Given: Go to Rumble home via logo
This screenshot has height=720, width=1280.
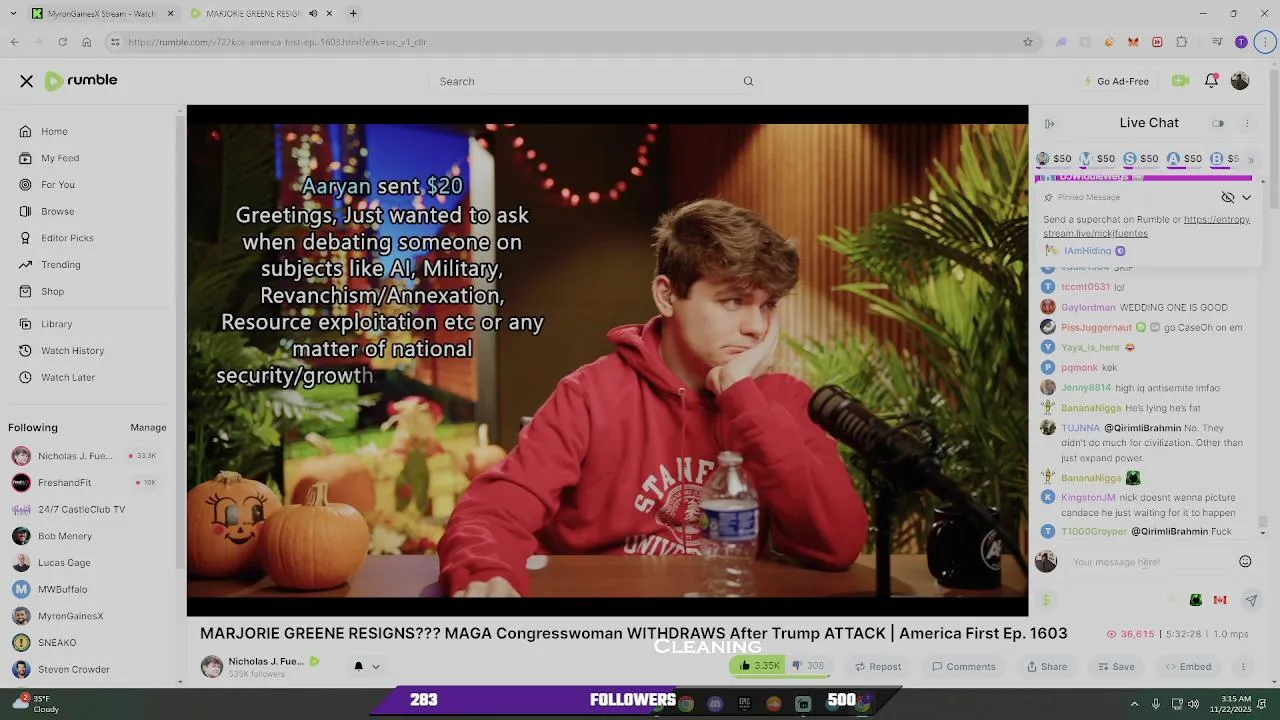Looking at the screenshot, I should click(81, 80).
